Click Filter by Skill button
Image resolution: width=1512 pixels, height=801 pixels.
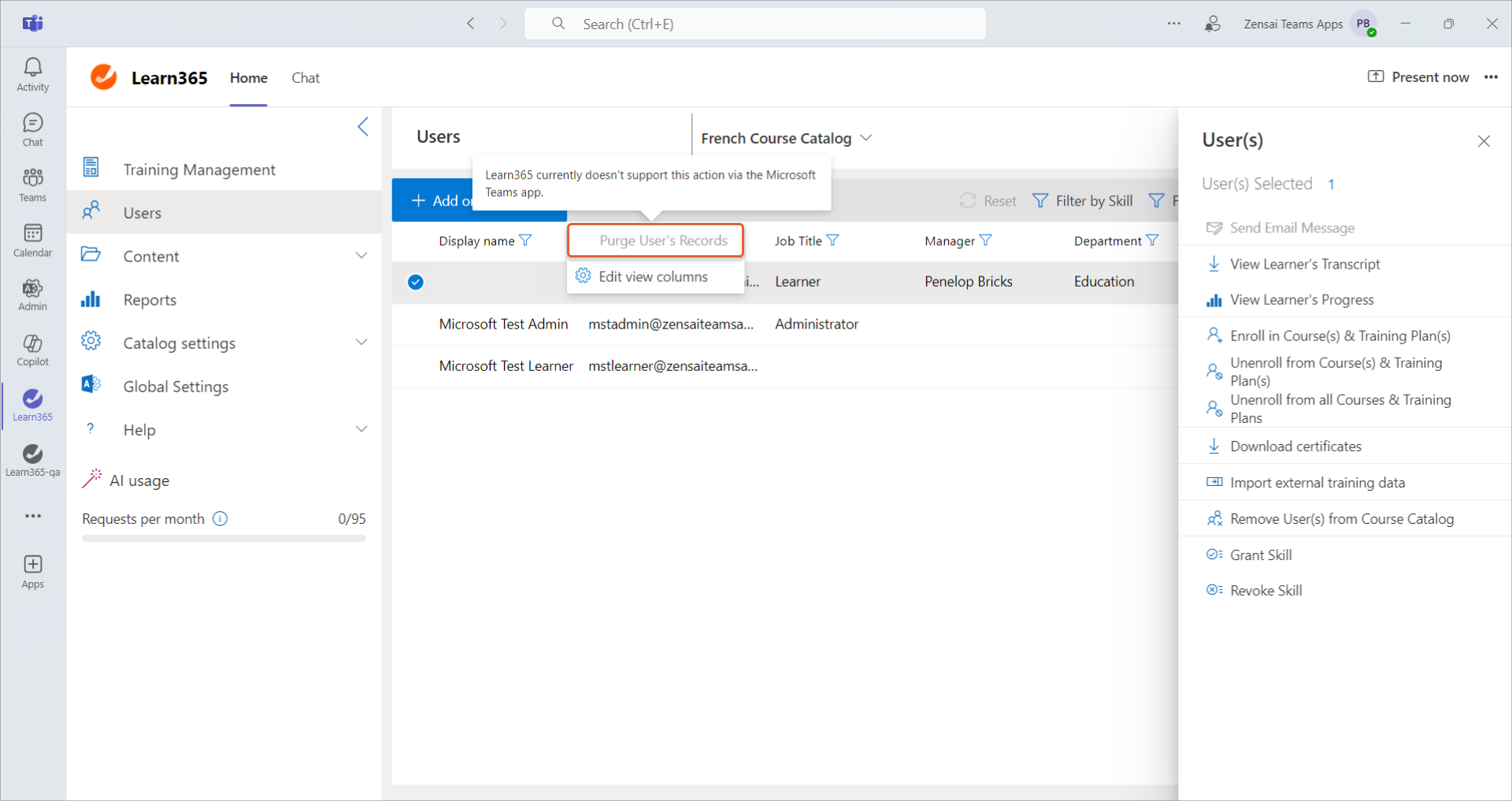coord(1083,201)
